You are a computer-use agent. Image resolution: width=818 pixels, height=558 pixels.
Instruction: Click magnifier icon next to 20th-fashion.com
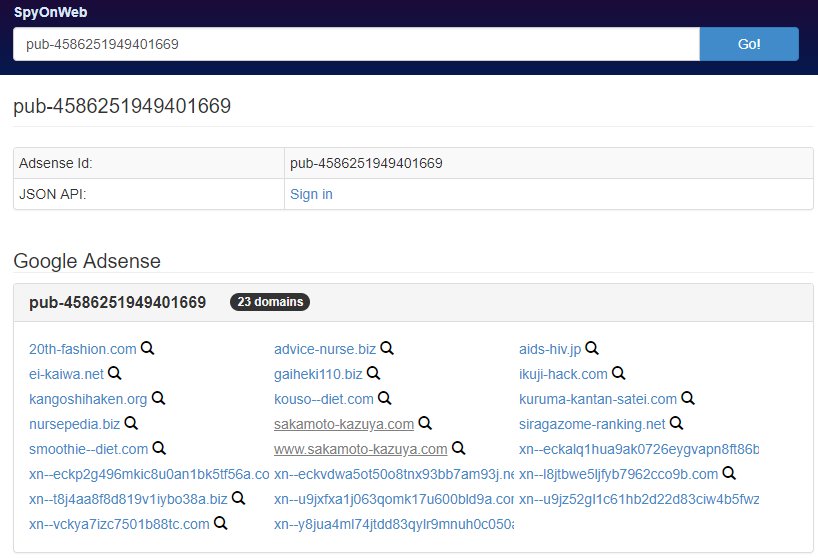(148, 348)
